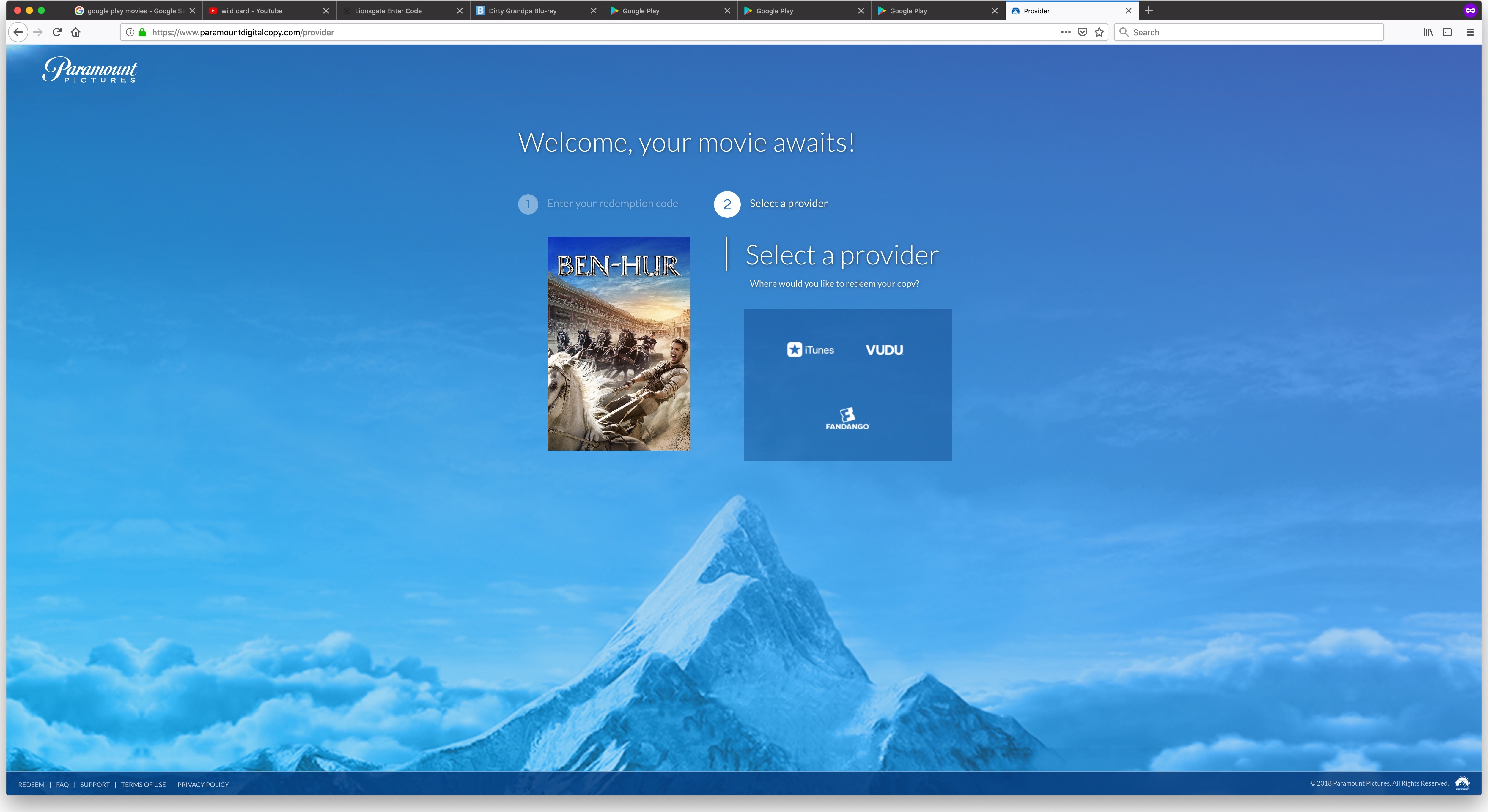Click the macOS yellow minimize window button
Screen dimensions: 1488x812
click(x=29, y=10)
